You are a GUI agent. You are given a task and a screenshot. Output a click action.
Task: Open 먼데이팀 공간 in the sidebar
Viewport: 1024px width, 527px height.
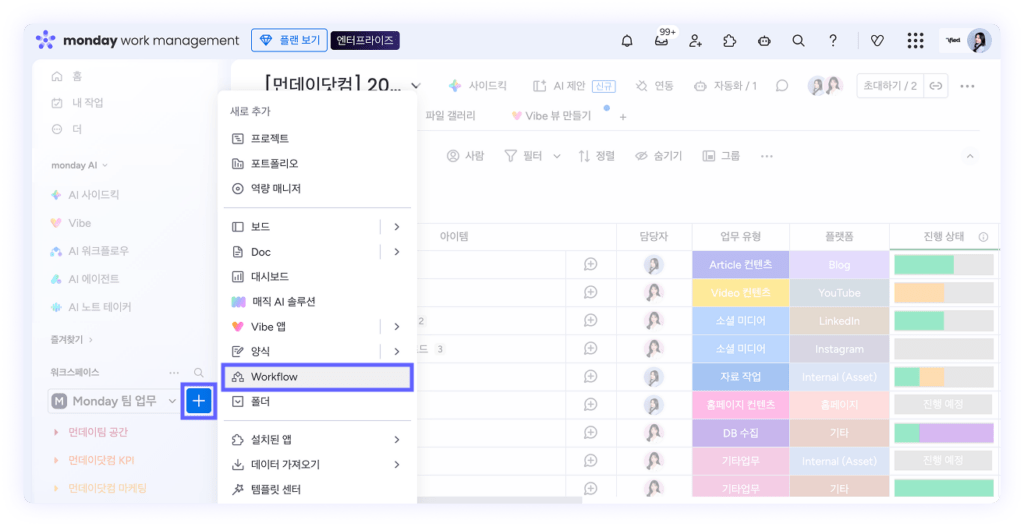point(98,432)
